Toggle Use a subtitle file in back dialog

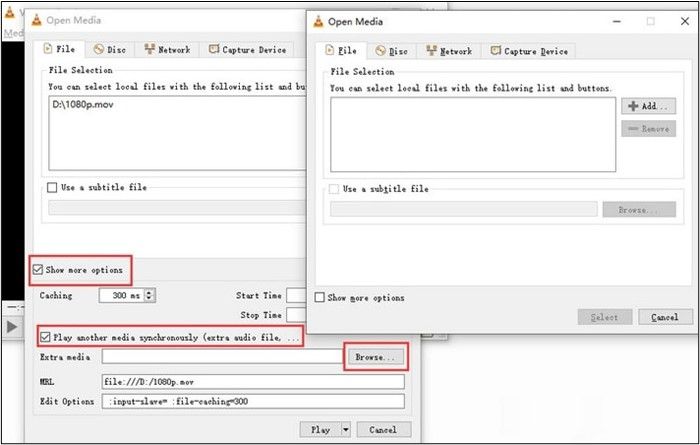[x=52, y=187]
